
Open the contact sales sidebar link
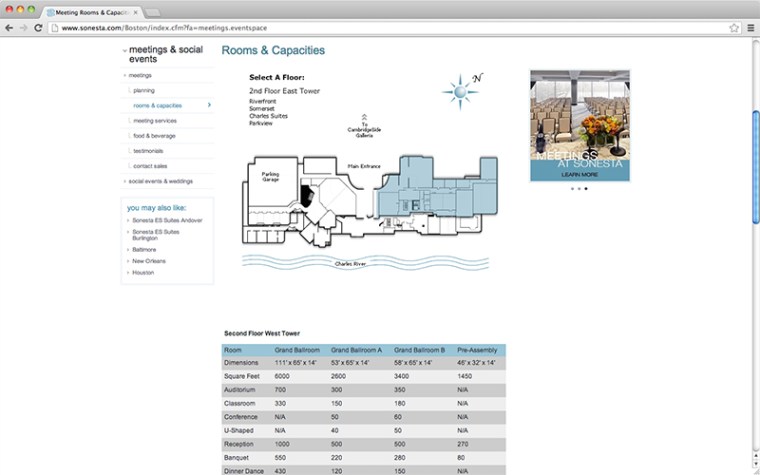(150, 166)
